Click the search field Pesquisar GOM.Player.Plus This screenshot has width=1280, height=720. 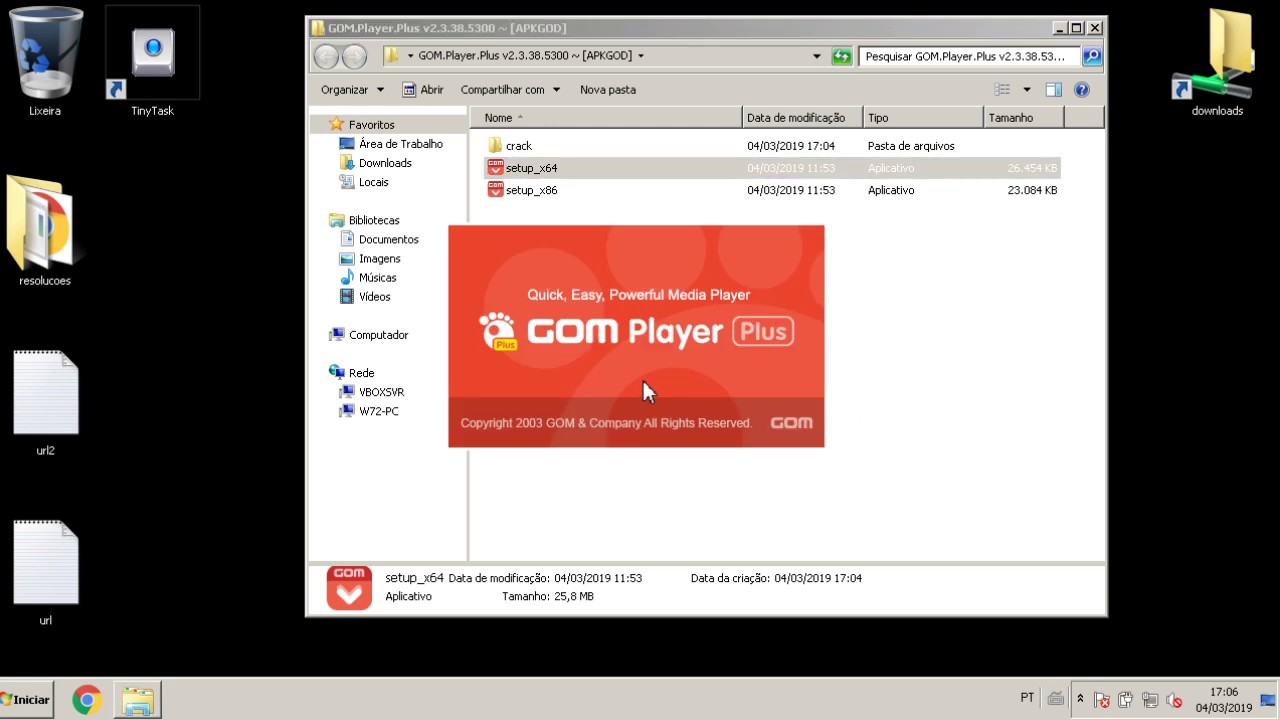tap(969, 56)
